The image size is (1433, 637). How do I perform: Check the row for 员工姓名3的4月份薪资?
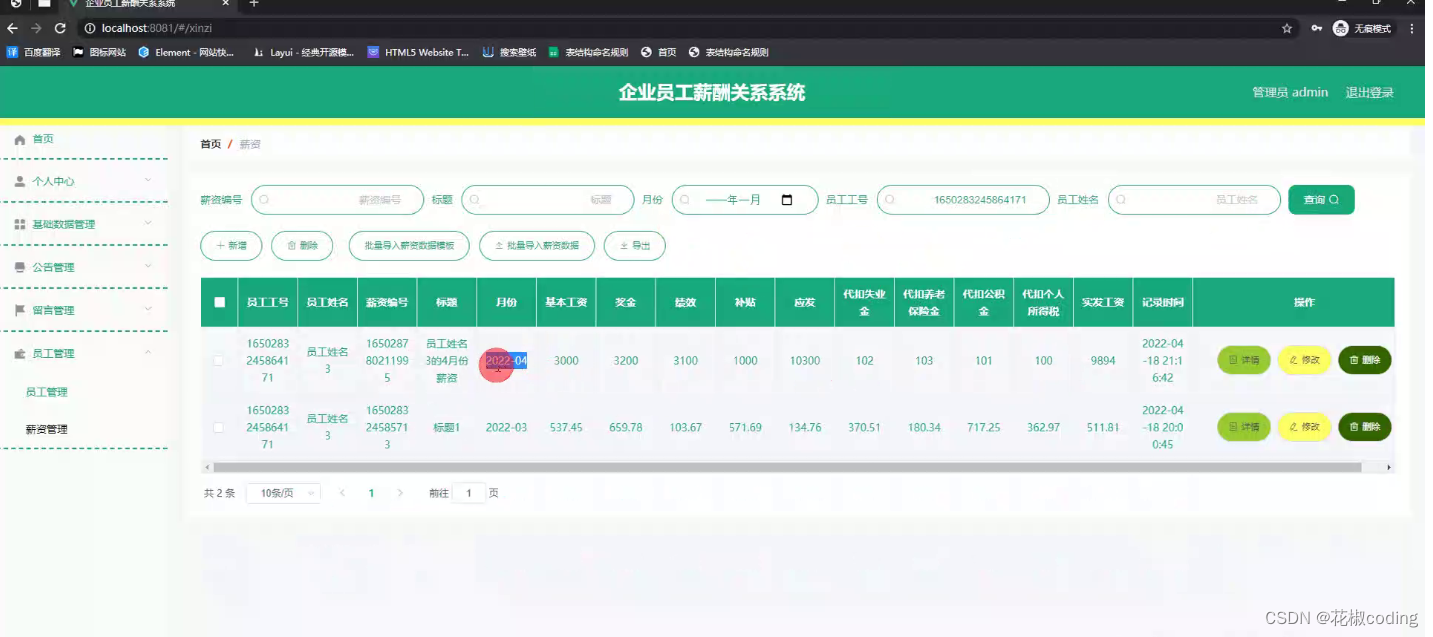coord(219,360)
